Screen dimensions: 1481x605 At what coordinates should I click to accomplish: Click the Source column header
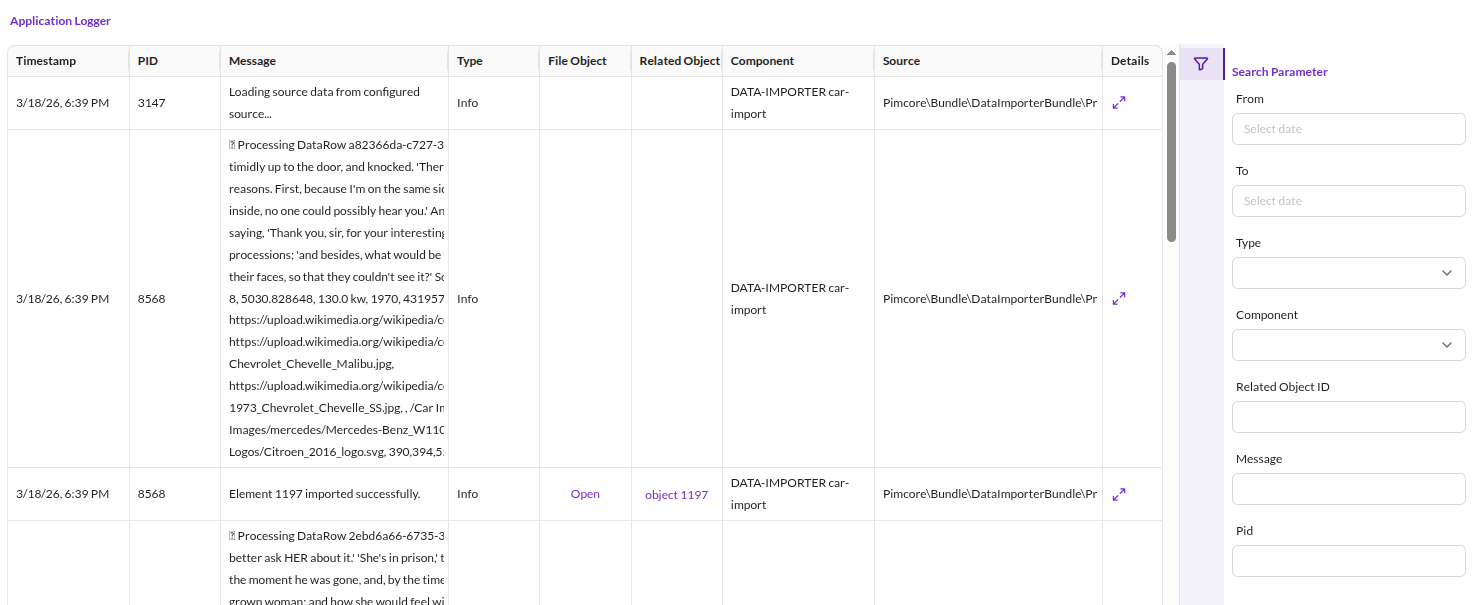pyautogui.click(x=988, y=61)
